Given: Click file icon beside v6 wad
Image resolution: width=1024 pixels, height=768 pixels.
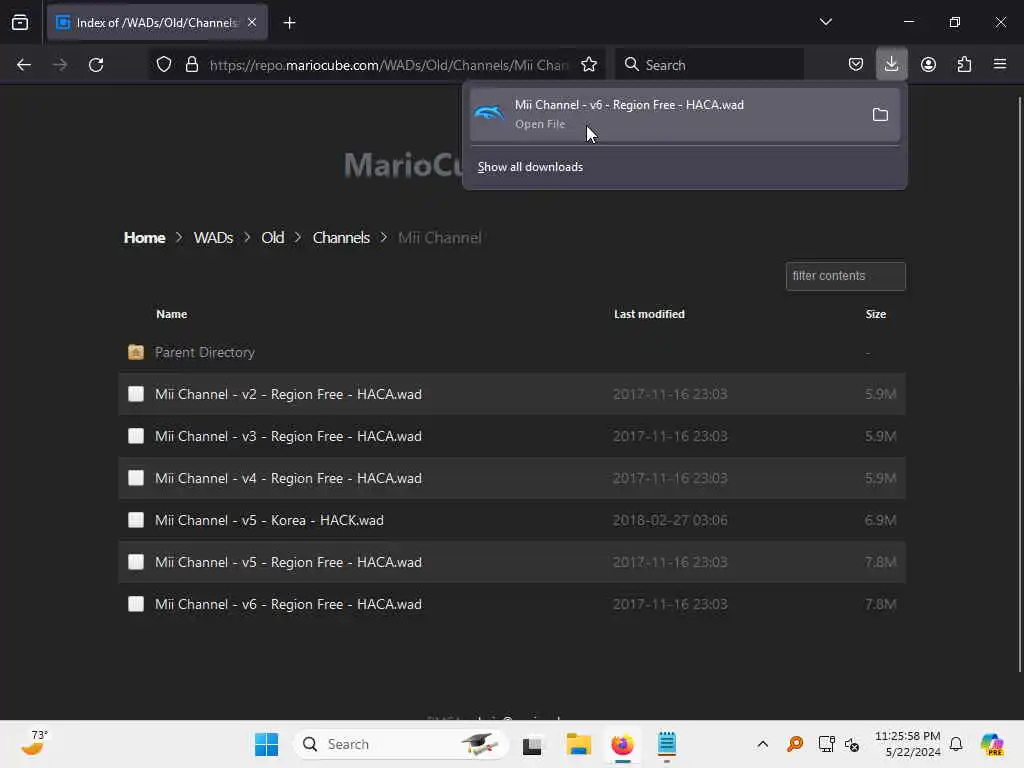Looking at the screenshot, I should click(136, 603).
